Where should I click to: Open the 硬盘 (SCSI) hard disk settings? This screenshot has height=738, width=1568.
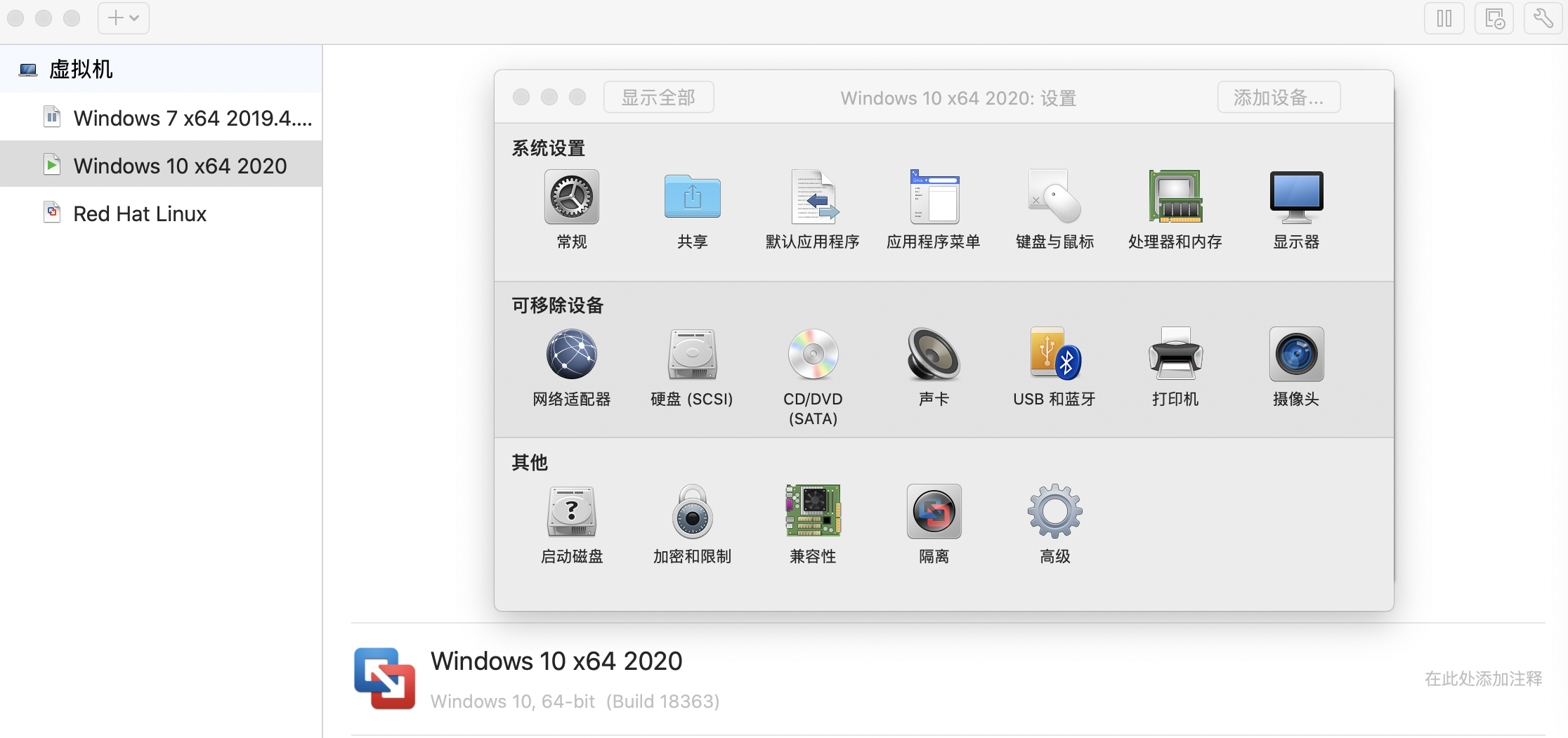693,355
